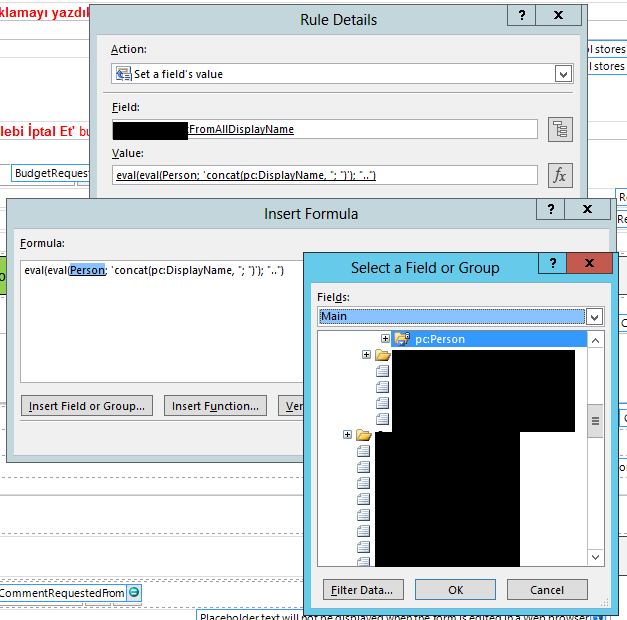This screenshot has width=627, height=620.
Task: Click scroll down arrow in fields tree
Action: click(596, 557)
